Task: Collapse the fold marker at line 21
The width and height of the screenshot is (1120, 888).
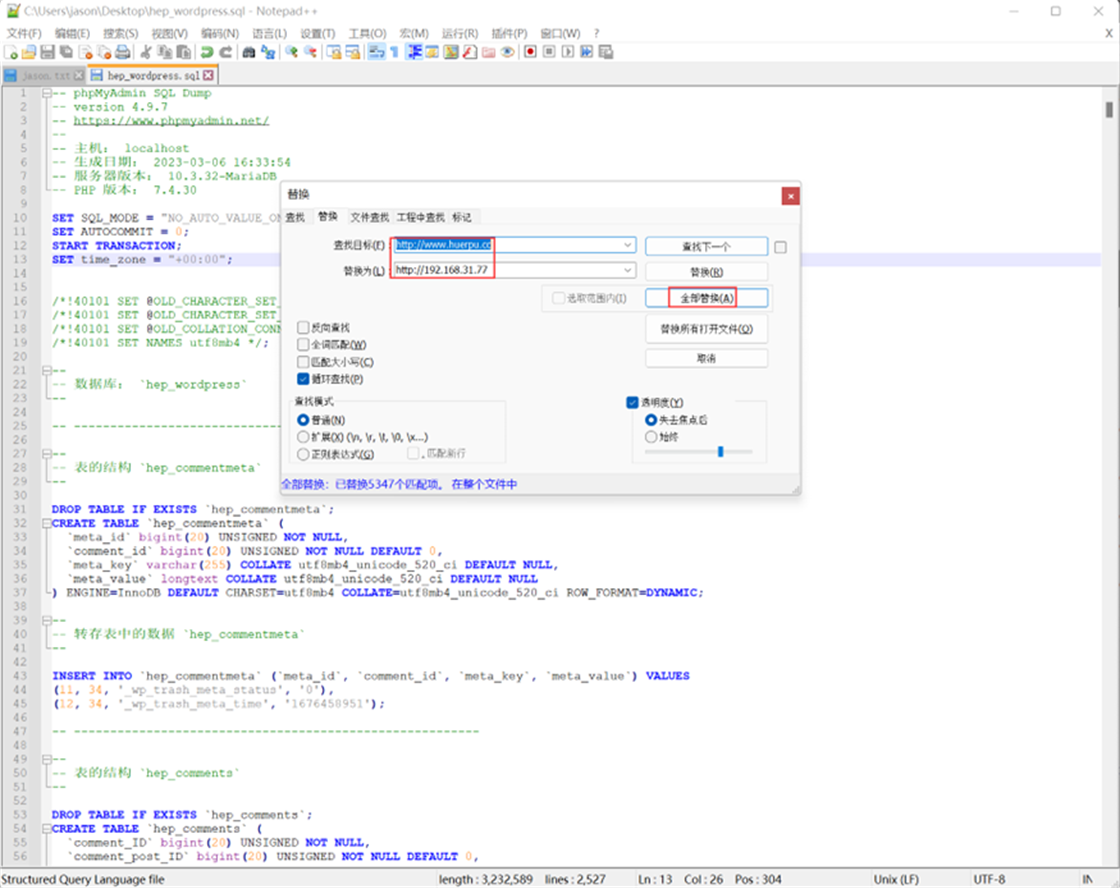Action: pyautogui.click(x=46, y=370)
